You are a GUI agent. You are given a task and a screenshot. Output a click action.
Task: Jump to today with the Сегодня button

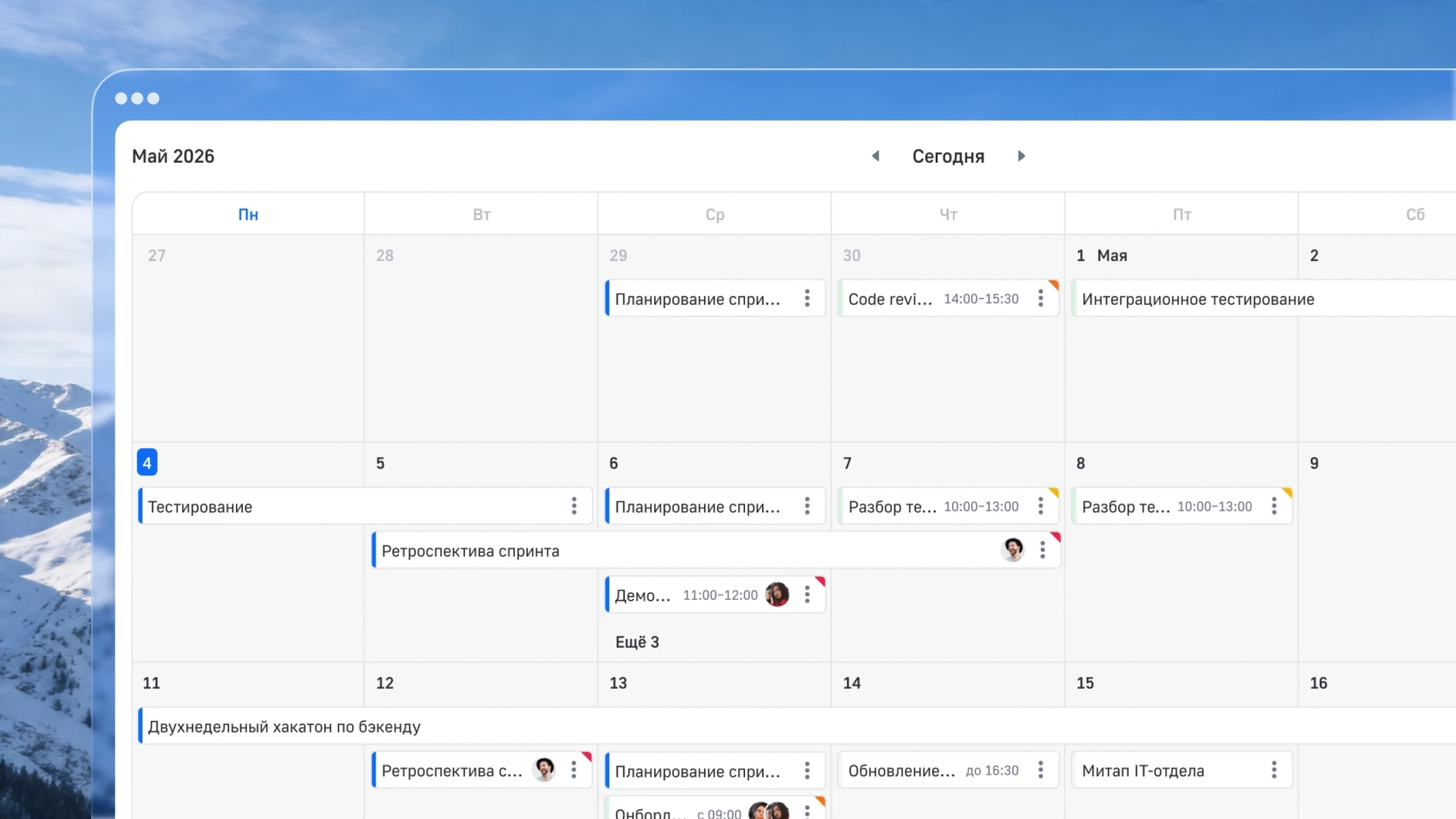tap(948, 156)
